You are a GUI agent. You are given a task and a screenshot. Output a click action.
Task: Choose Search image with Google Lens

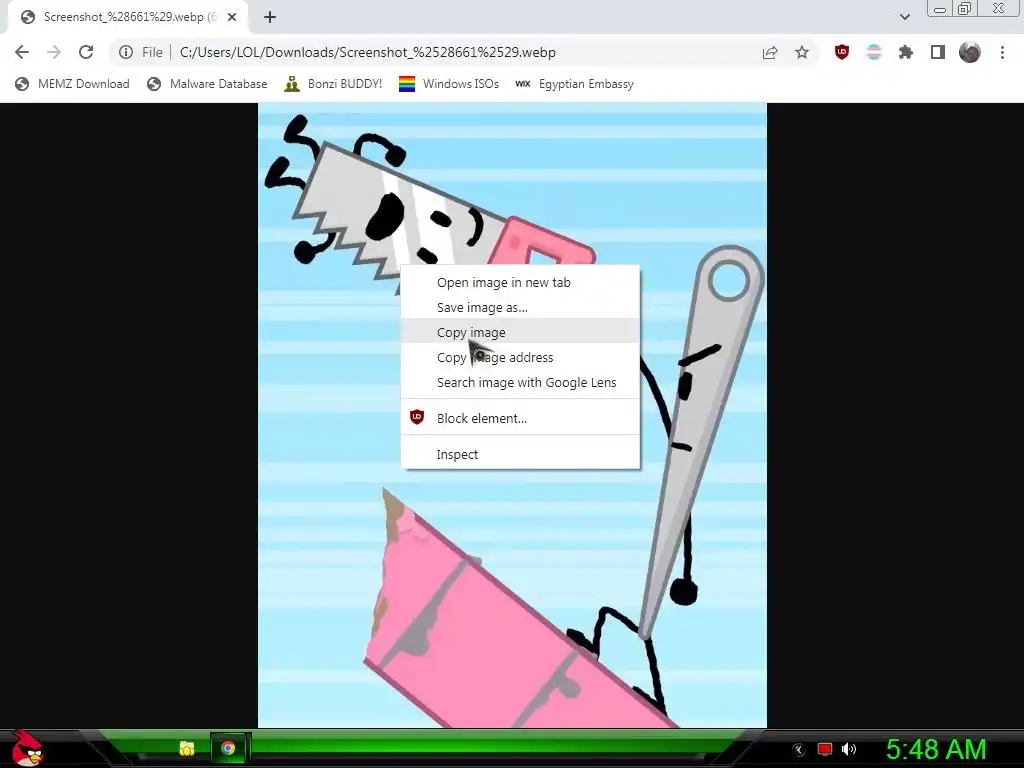pyautogui.click(x=520, y=382)
